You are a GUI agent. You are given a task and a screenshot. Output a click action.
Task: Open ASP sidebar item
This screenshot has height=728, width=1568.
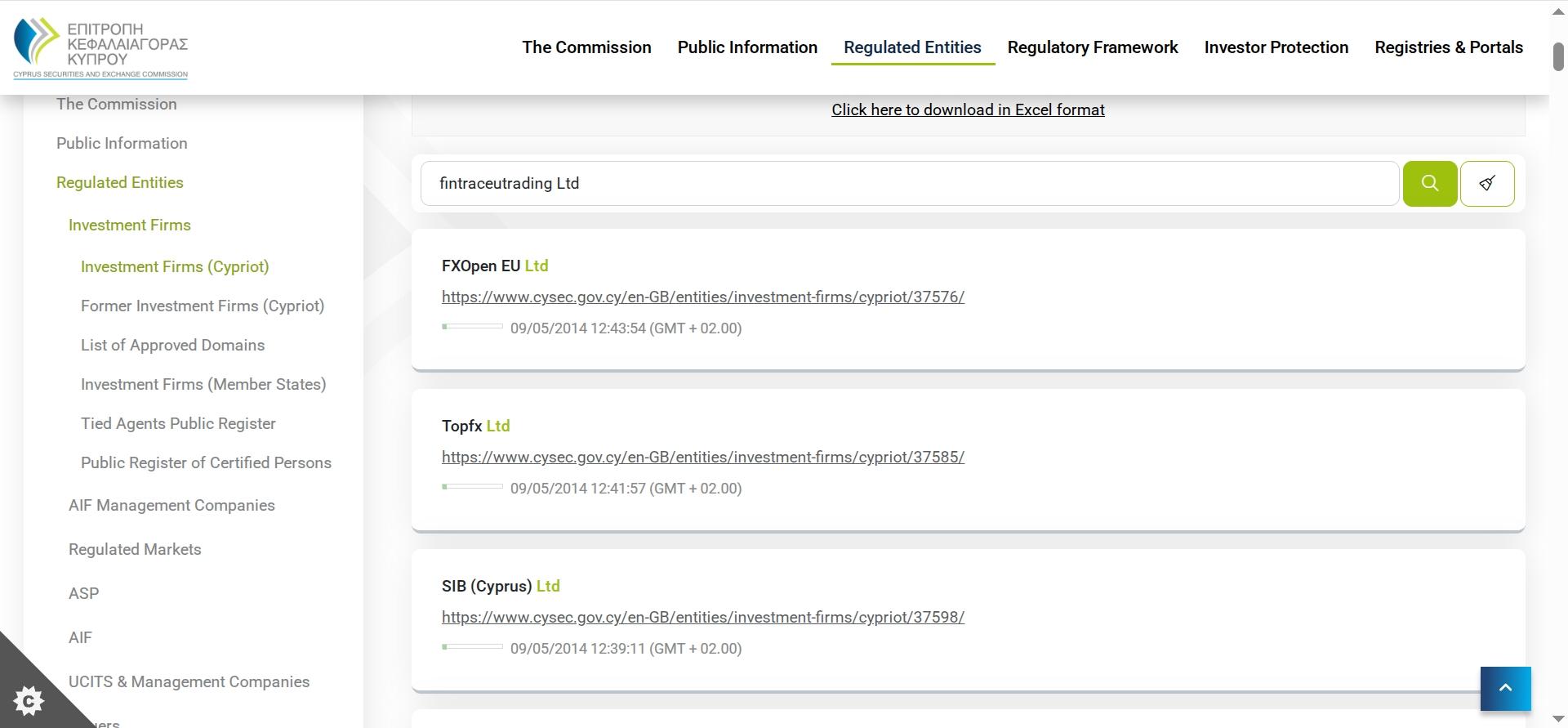click(x=83, y=593)
